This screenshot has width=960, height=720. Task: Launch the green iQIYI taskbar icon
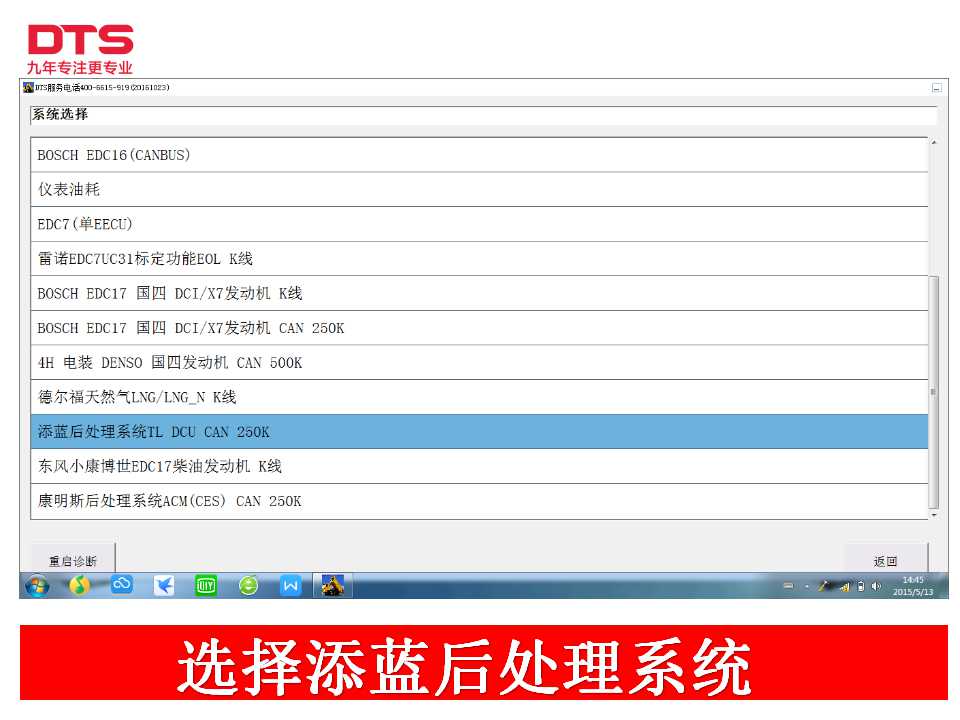pos(206,586)
